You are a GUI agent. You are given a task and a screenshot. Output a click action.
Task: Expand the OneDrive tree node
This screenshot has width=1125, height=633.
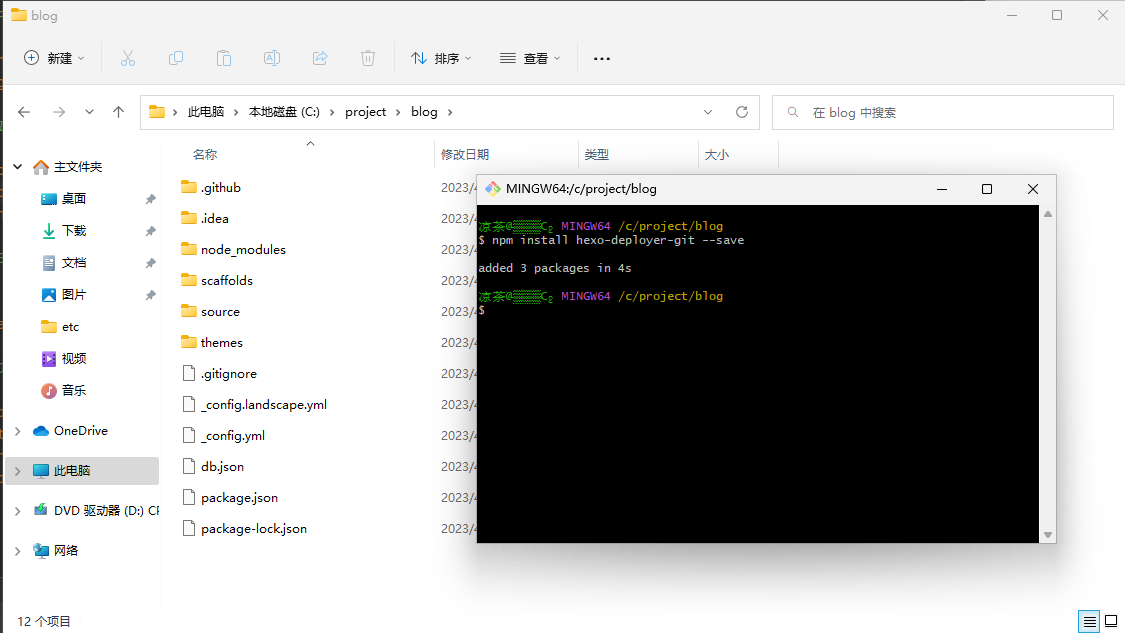18,431
